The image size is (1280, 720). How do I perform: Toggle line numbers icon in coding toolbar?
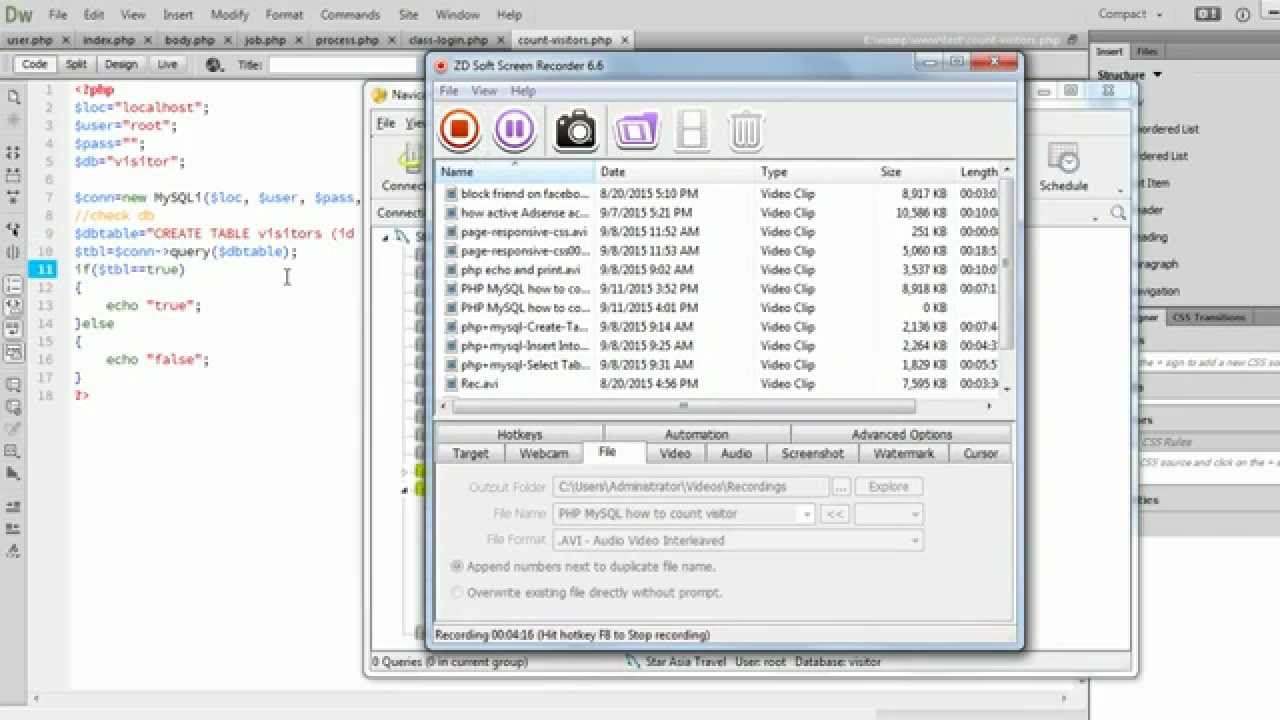(14, 285)
